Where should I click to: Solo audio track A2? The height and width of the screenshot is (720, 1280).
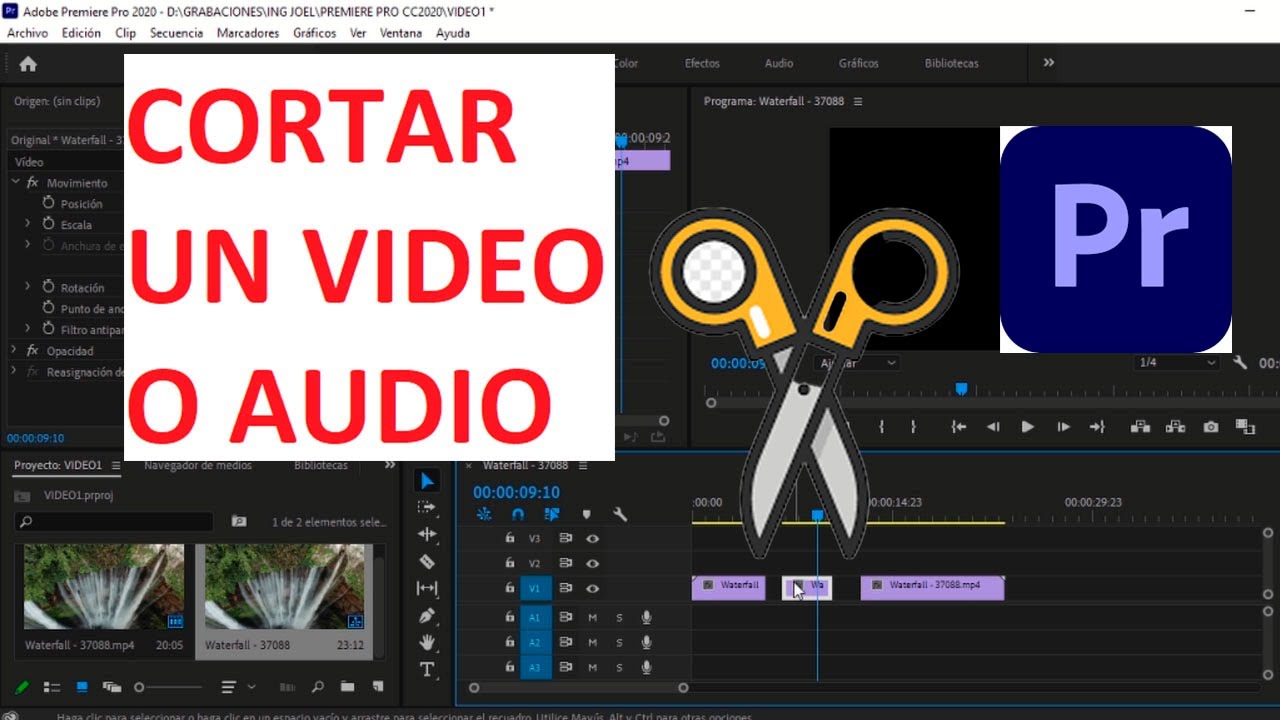pyautogui.click(x=619, y=642)
